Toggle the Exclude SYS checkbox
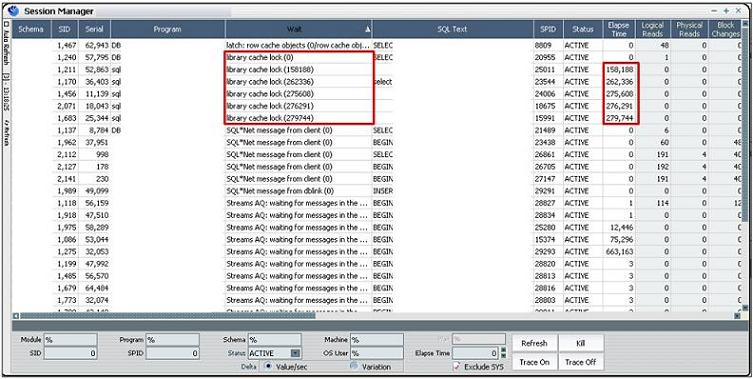Viewport: 753px width, 379px height. coord(457,367)
